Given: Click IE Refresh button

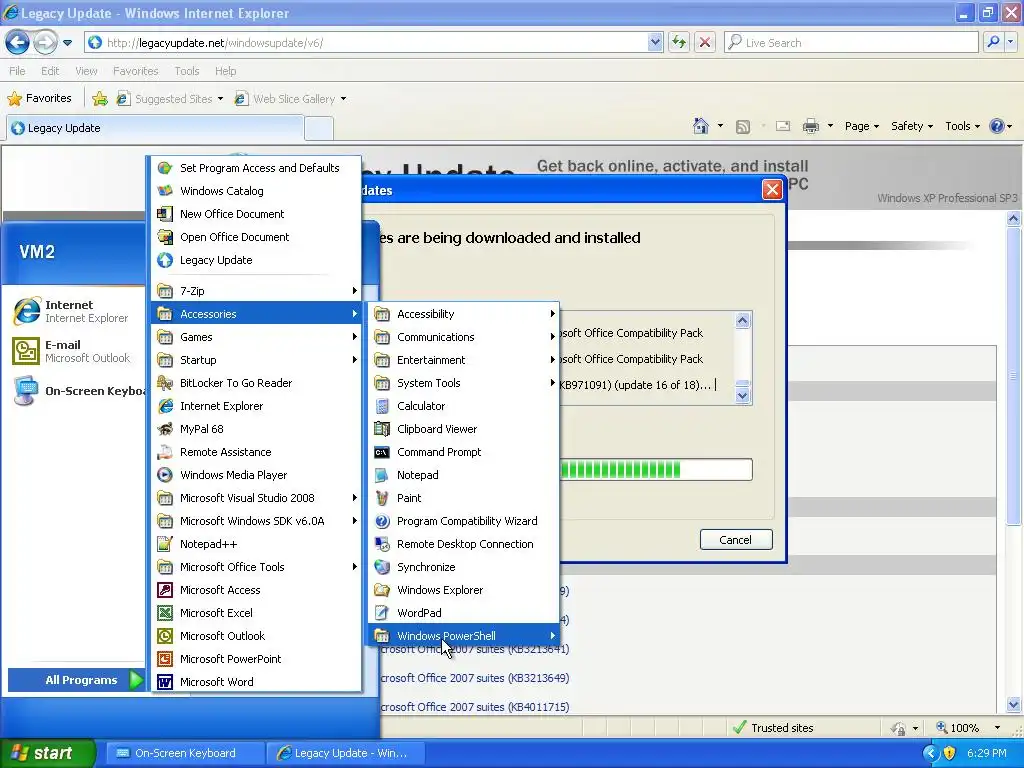Looking at the screenshot, I should (679, 42).
